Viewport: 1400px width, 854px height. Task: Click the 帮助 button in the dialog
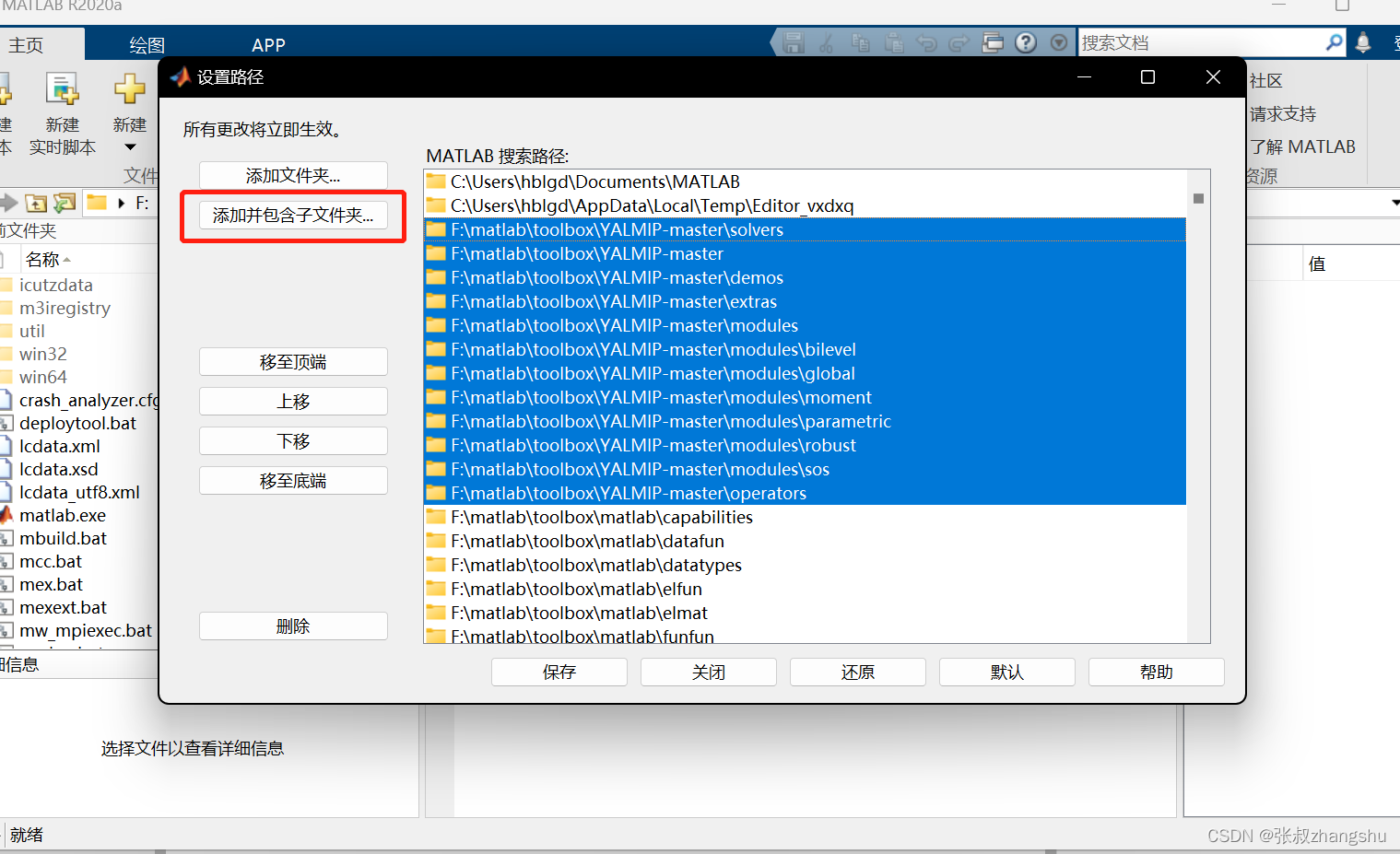(1157, 673)
